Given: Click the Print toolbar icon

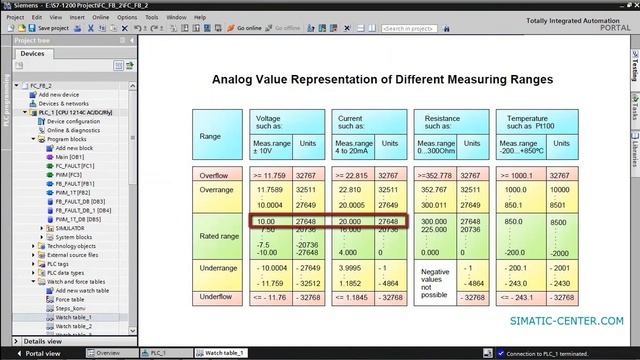Looking at the screenshot, I should tap(78, 28).
